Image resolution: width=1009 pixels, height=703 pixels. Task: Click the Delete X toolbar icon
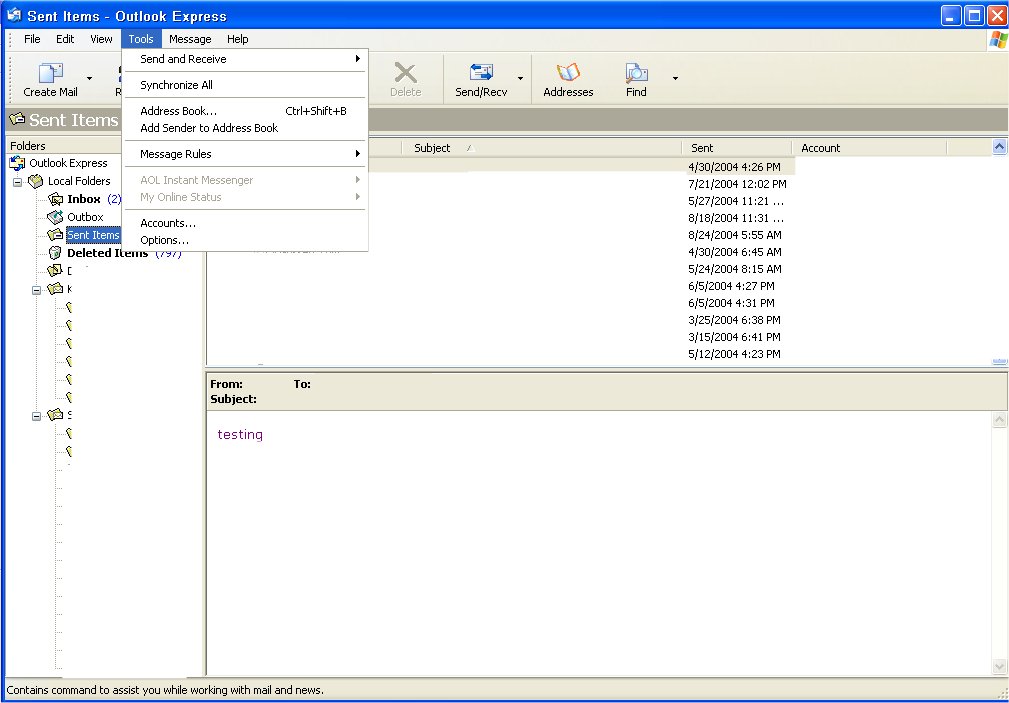click(405, 72)
